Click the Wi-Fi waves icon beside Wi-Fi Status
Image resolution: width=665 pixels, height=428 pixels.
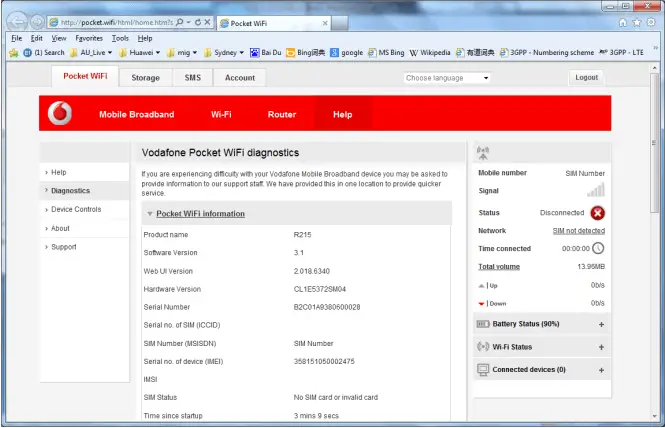click(483, 347)
